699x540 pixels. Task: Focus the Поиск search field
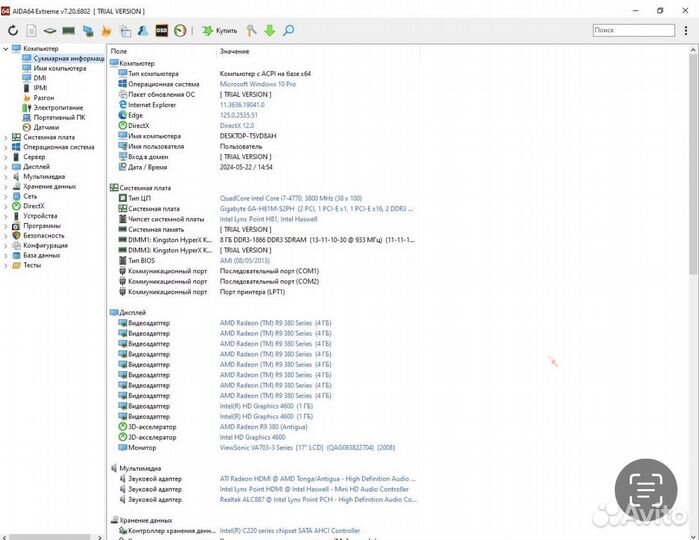pos(633,30)
